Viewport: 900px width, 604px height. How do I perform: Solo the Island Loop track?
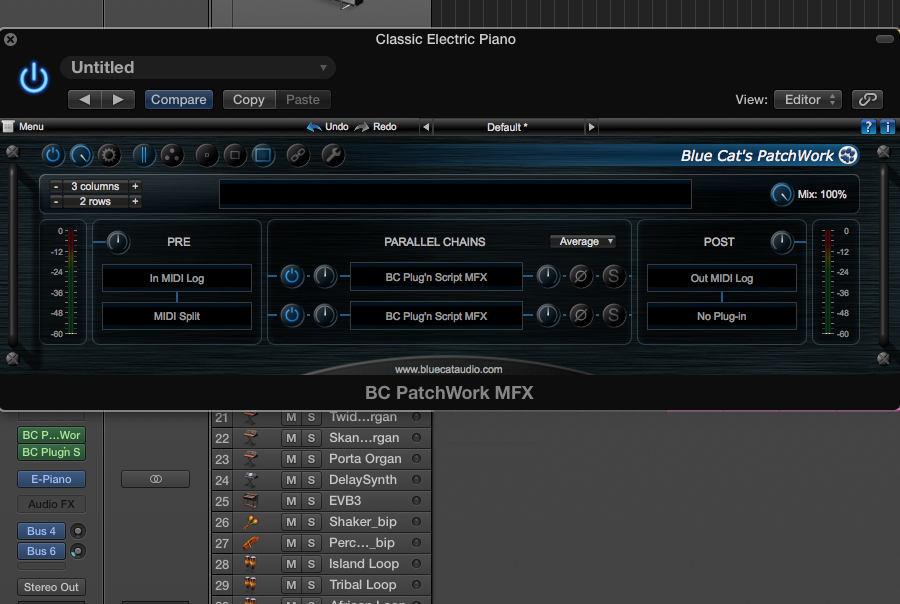[311, 564]
